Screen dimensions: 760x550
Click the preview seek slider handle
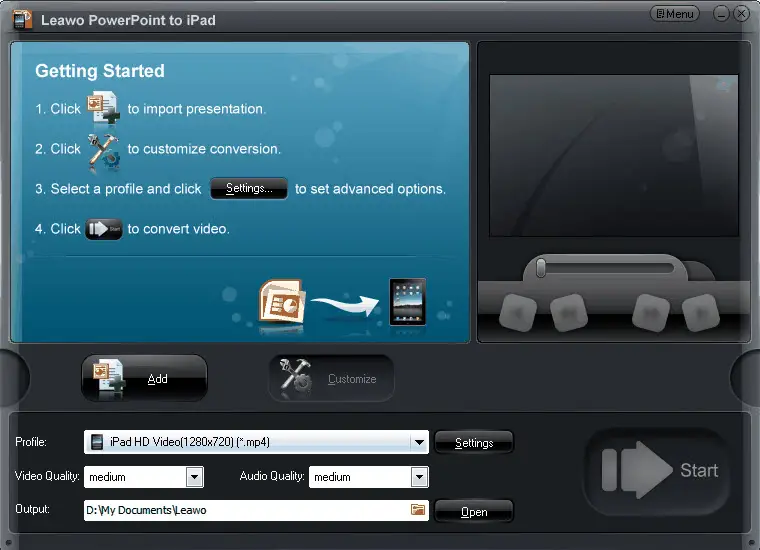pos(540,268)
